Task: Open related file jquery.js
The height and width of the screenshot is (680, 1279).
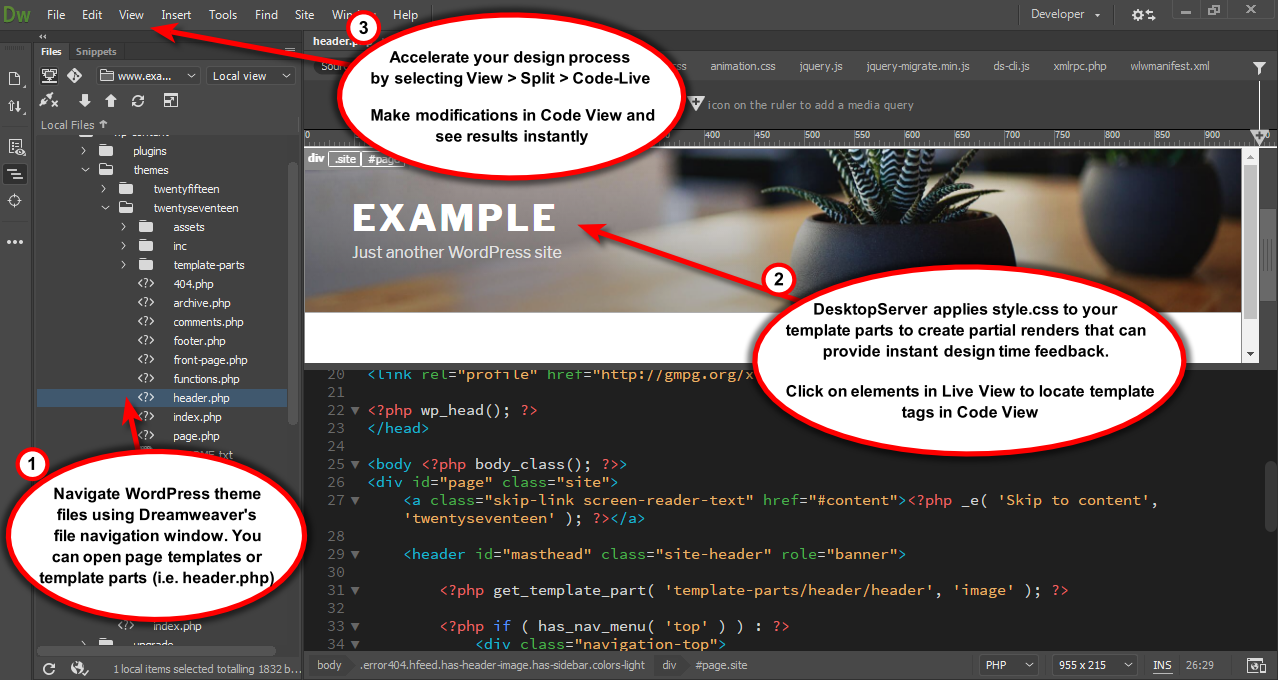Action: click(821, 67)
